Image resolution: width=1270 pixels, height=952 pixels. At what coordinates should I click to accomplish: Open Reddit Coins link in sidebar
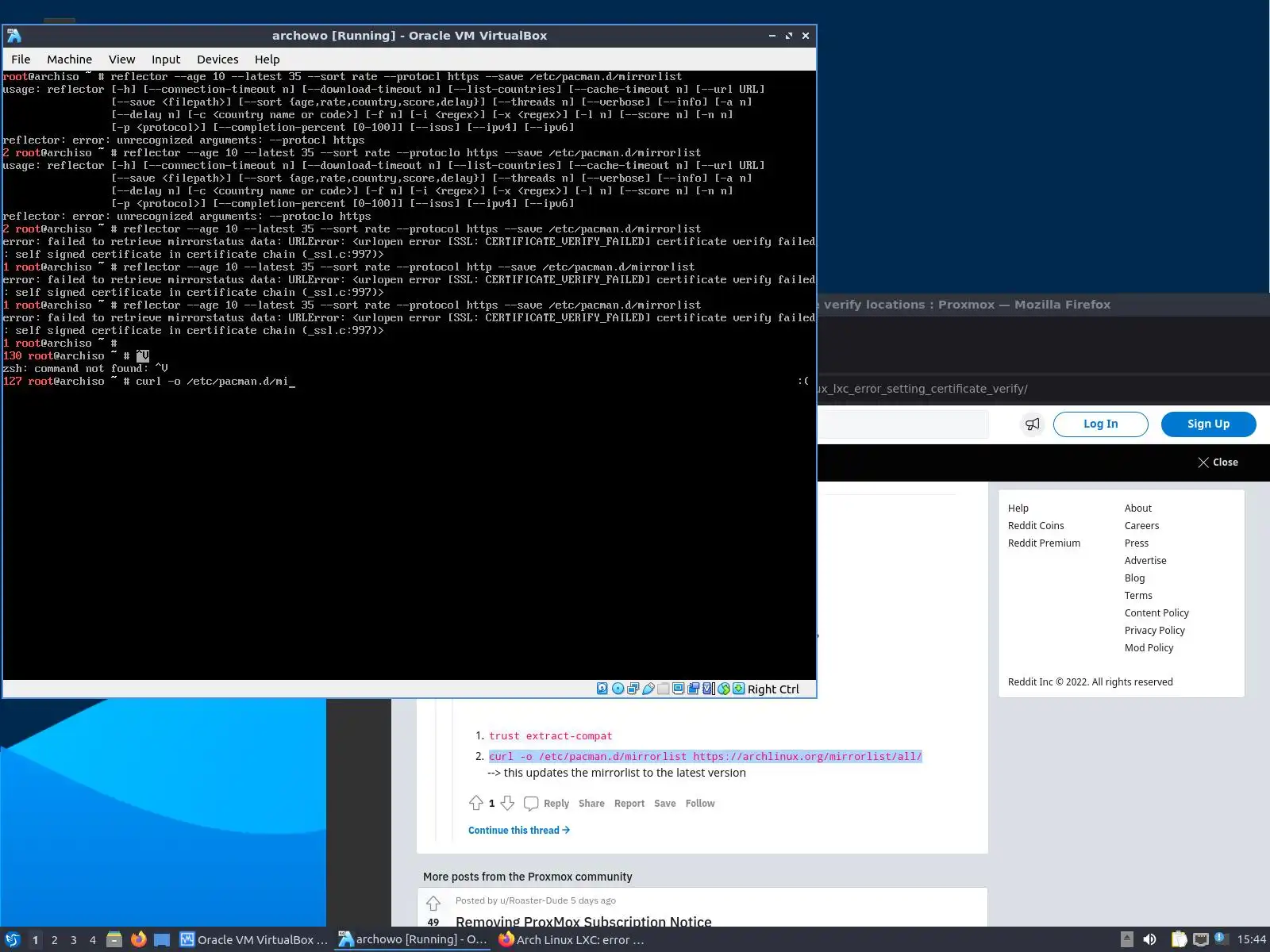[x=1036, y=526]
